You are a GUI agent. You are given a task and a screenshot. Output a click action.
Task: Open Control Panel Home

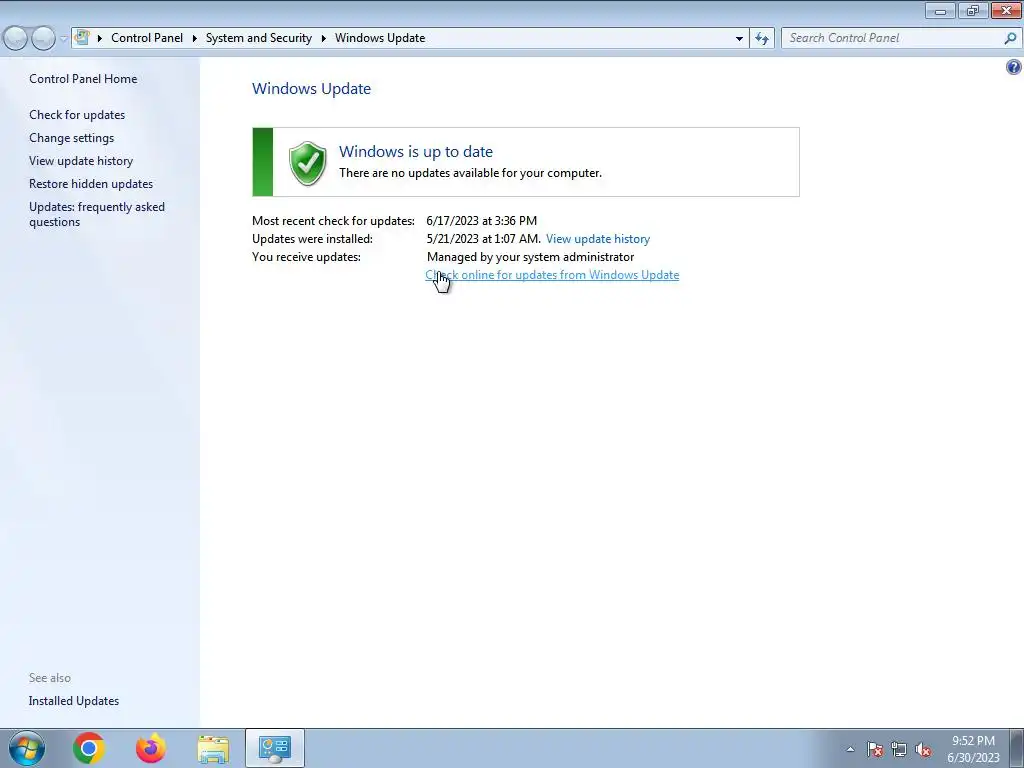[83, 79]
